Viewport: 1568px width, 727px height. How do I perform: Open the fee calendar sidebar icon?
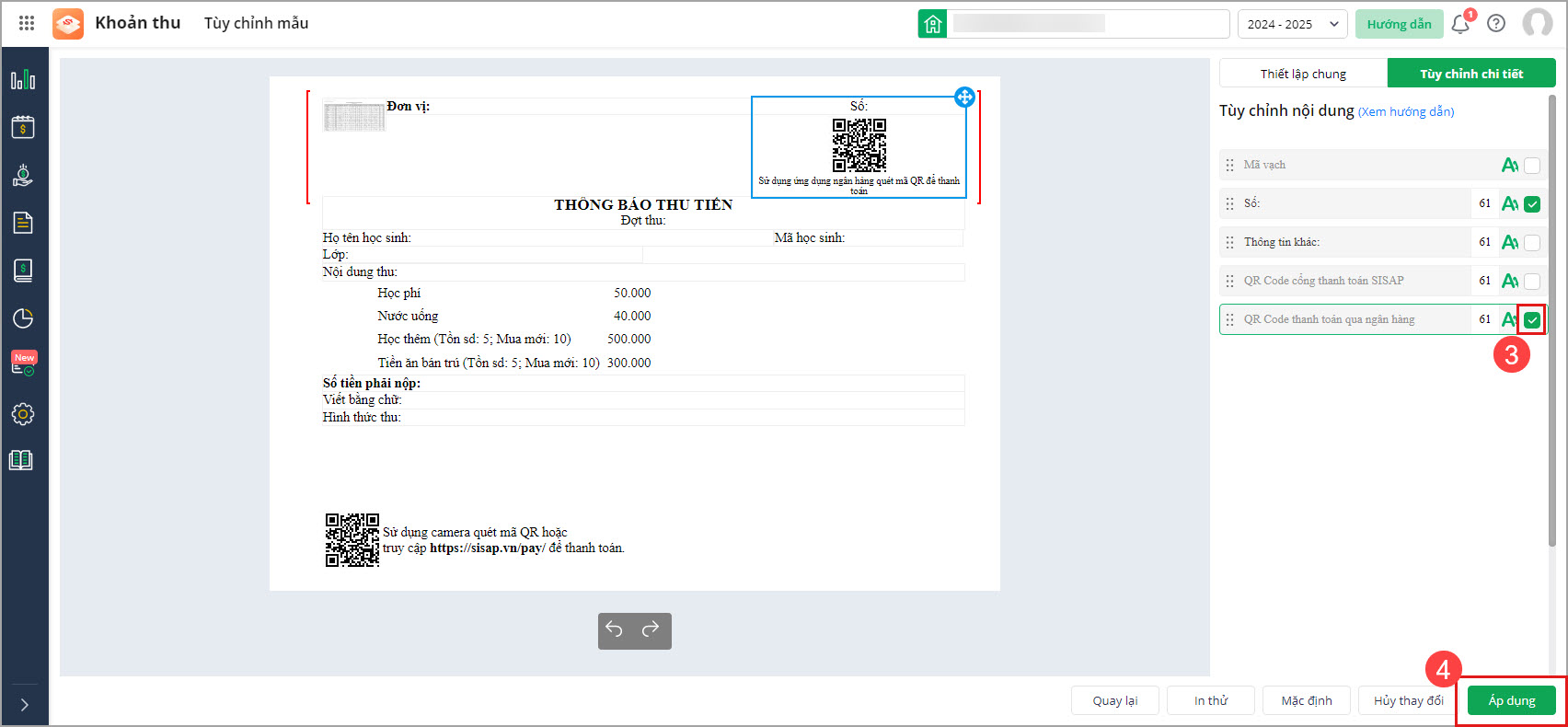point(23,127)
